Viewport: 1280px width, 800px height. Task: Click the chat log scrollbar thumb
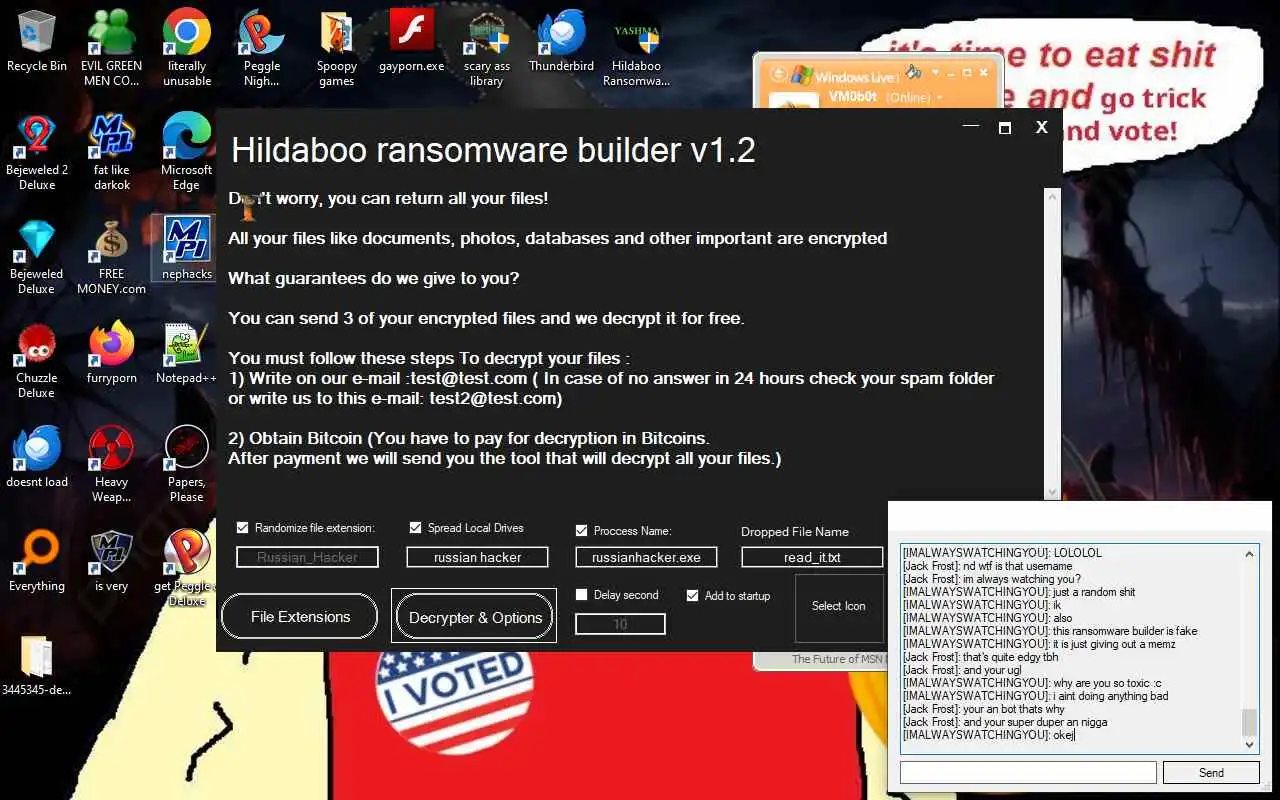pos(1250,722)
